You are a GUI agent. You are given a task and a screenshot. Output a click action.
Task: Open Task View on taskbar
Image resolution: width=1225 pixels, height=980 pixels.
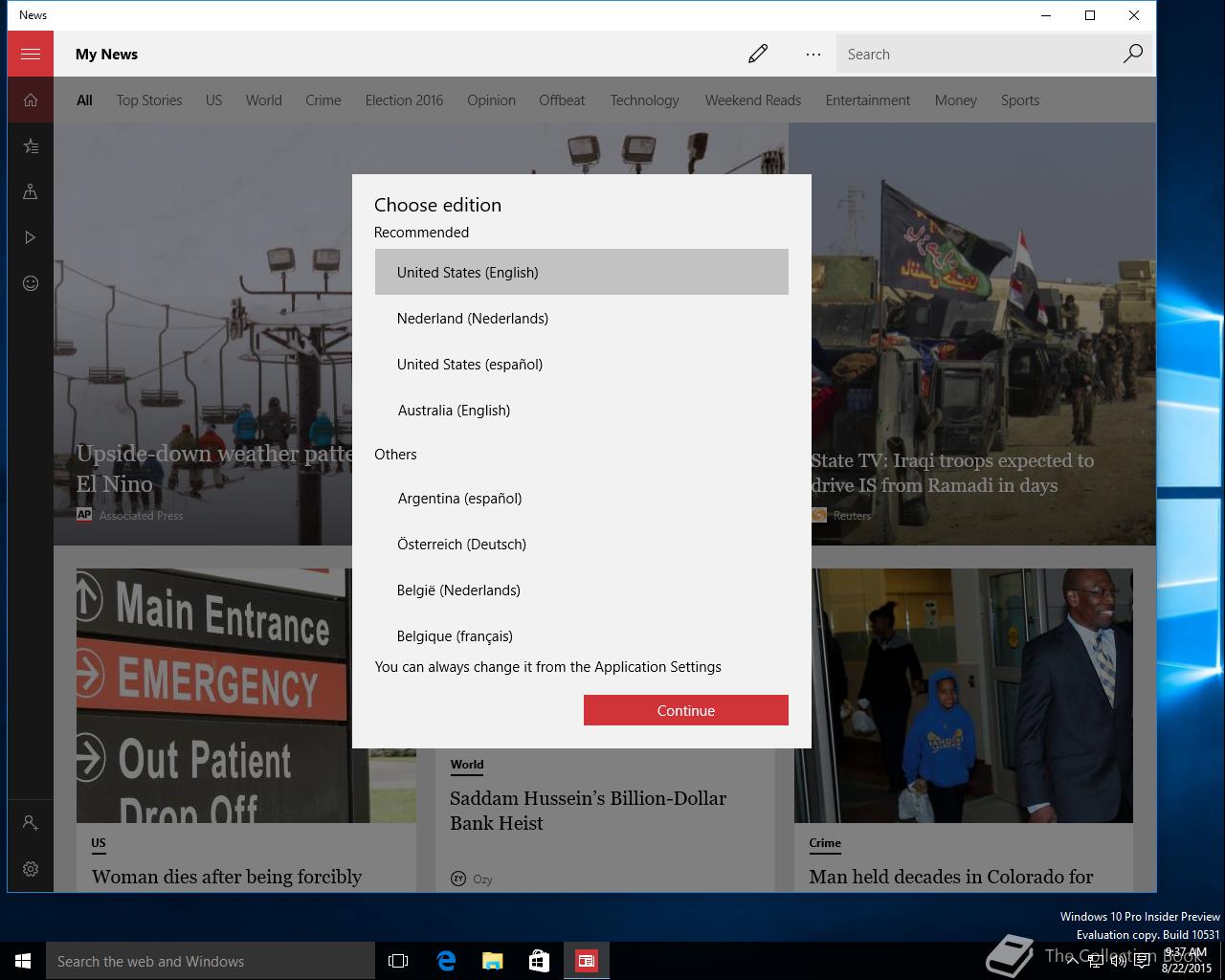[398, 961]
